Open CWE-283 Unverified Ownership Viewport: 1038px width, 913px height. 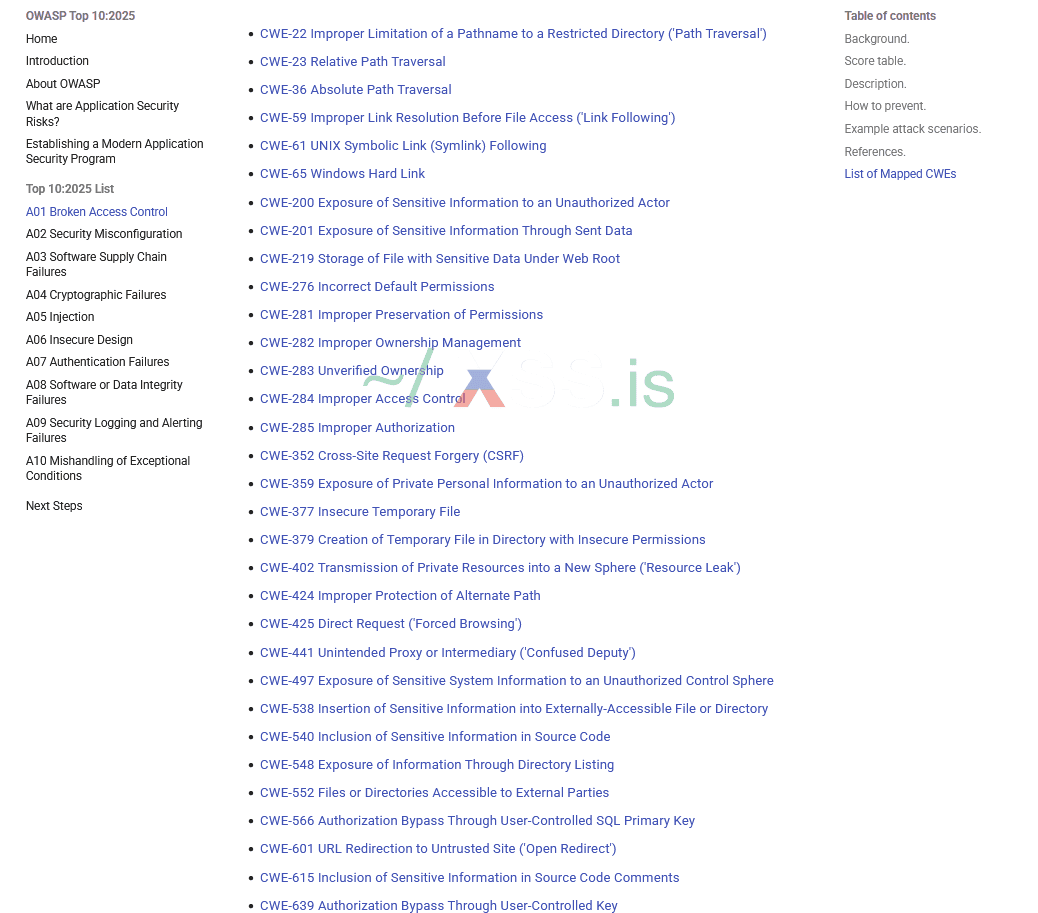[352, 371]
